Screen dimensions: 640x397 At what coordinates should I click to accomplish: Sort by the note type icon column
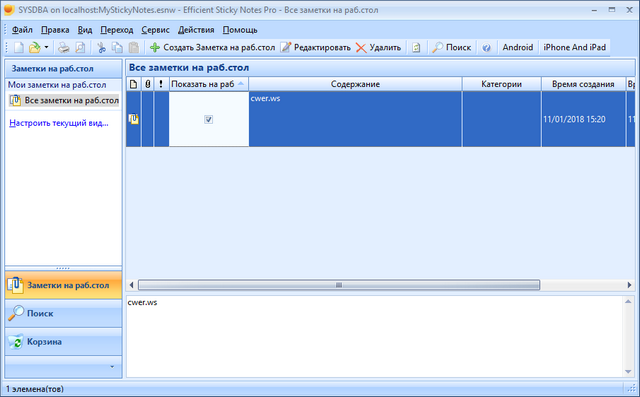133,84
